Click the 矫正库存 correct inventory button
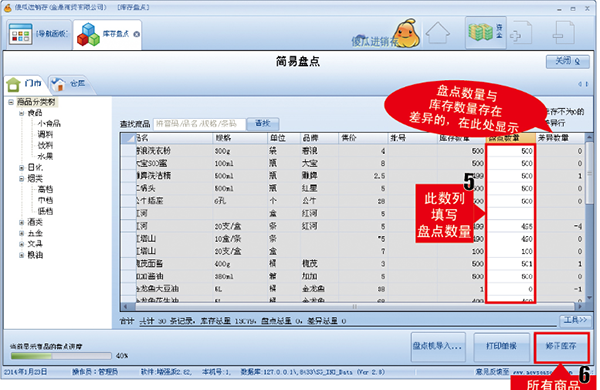This screenshot has height=390, width=600. tap(561, 347)
